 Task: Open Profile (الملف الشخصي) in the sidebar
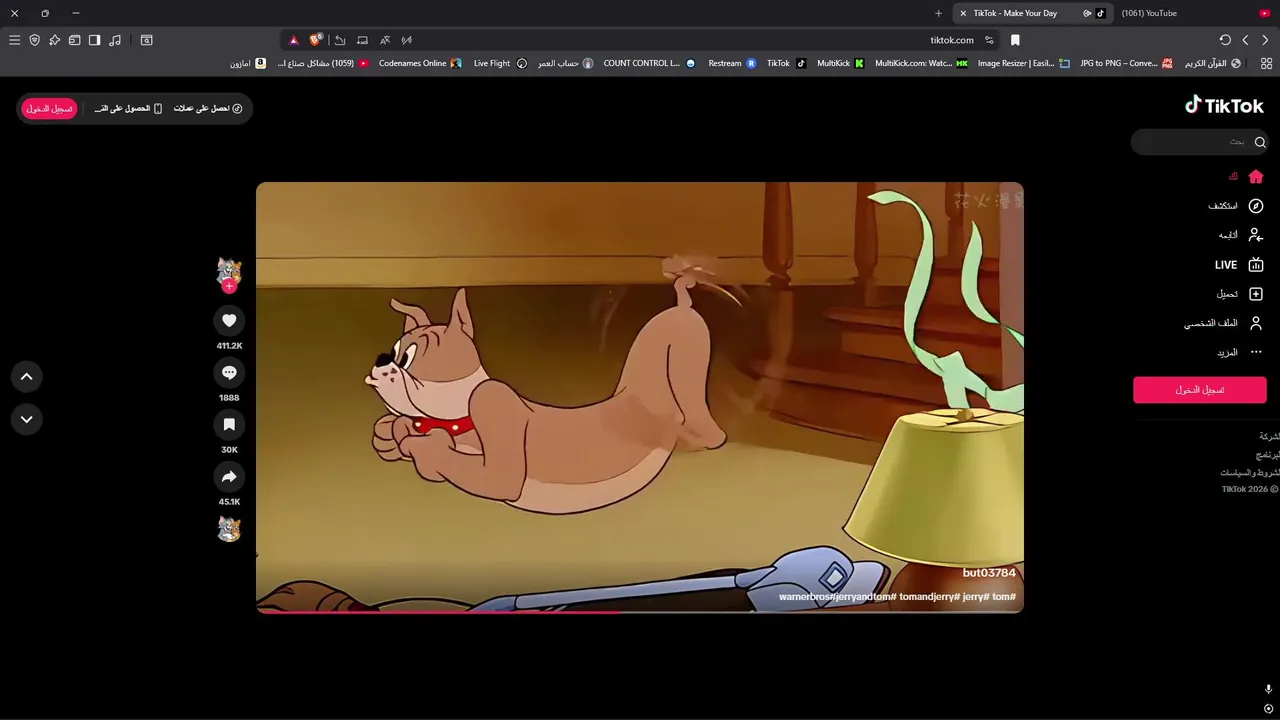[x=1224, y=323]
